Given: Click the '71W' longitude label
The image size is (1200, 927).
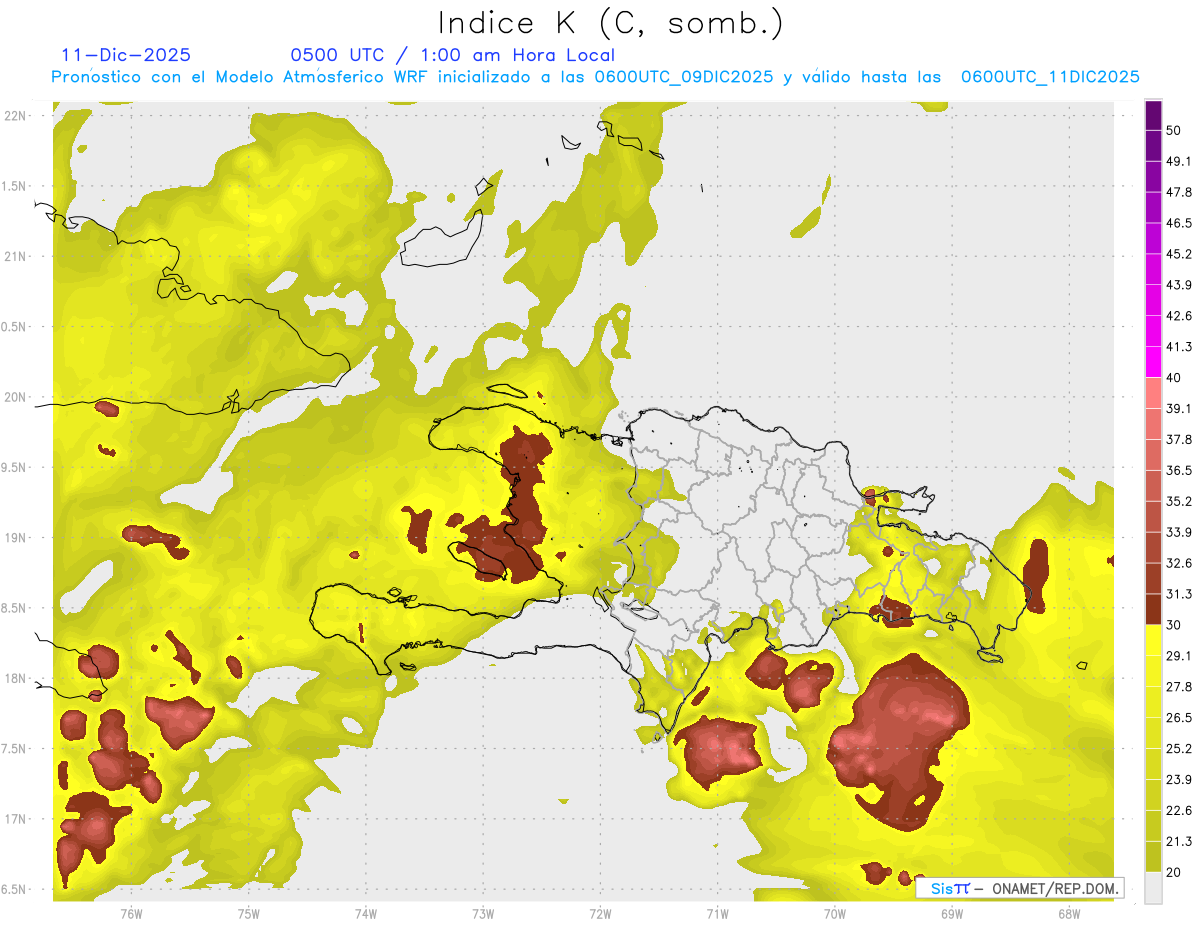Looking at the screenshot, I should (x=717, y=913).
